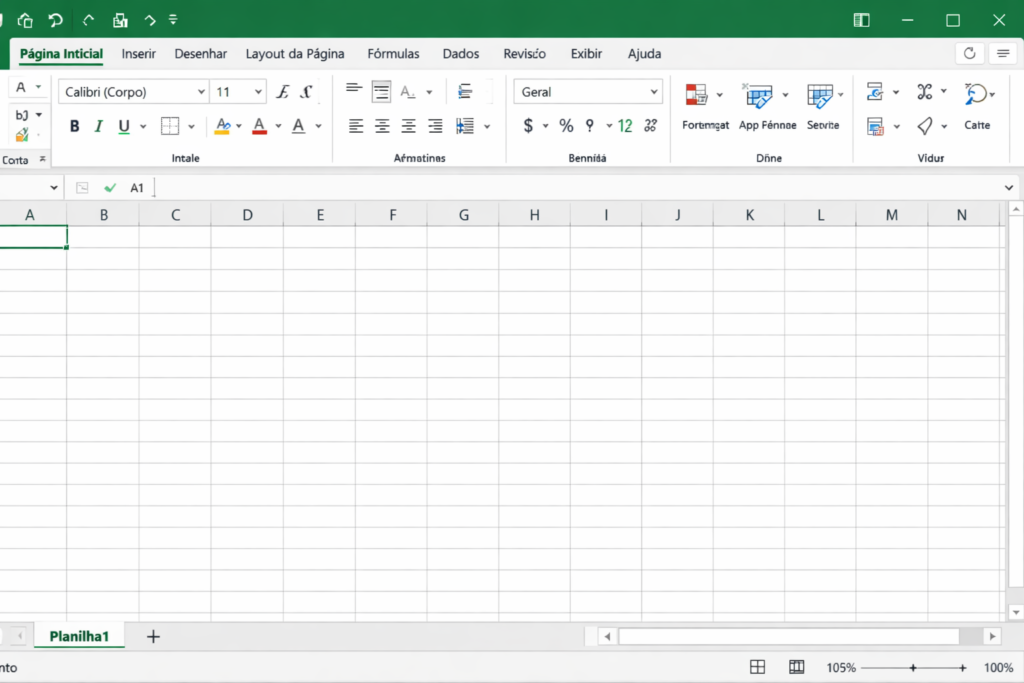Toggle bold formatting
Screen dimensions: 1024x683
pyautogui.click(x=74, y=126)
